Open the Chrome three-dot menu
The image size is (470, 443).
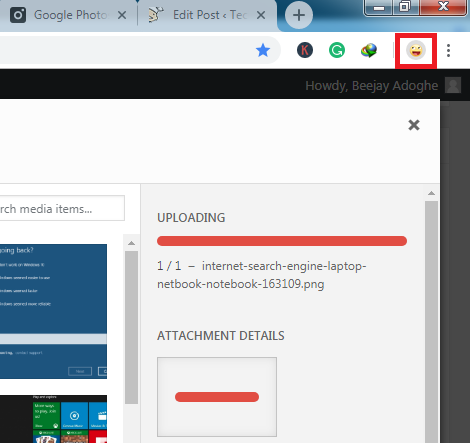pos(448,51)
